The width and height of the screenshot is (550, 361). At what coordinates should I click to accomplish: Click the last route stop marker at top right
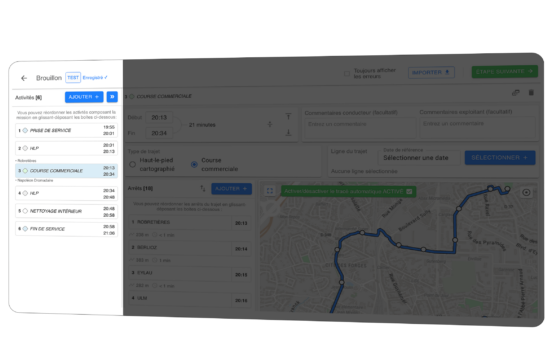point(507,189)
